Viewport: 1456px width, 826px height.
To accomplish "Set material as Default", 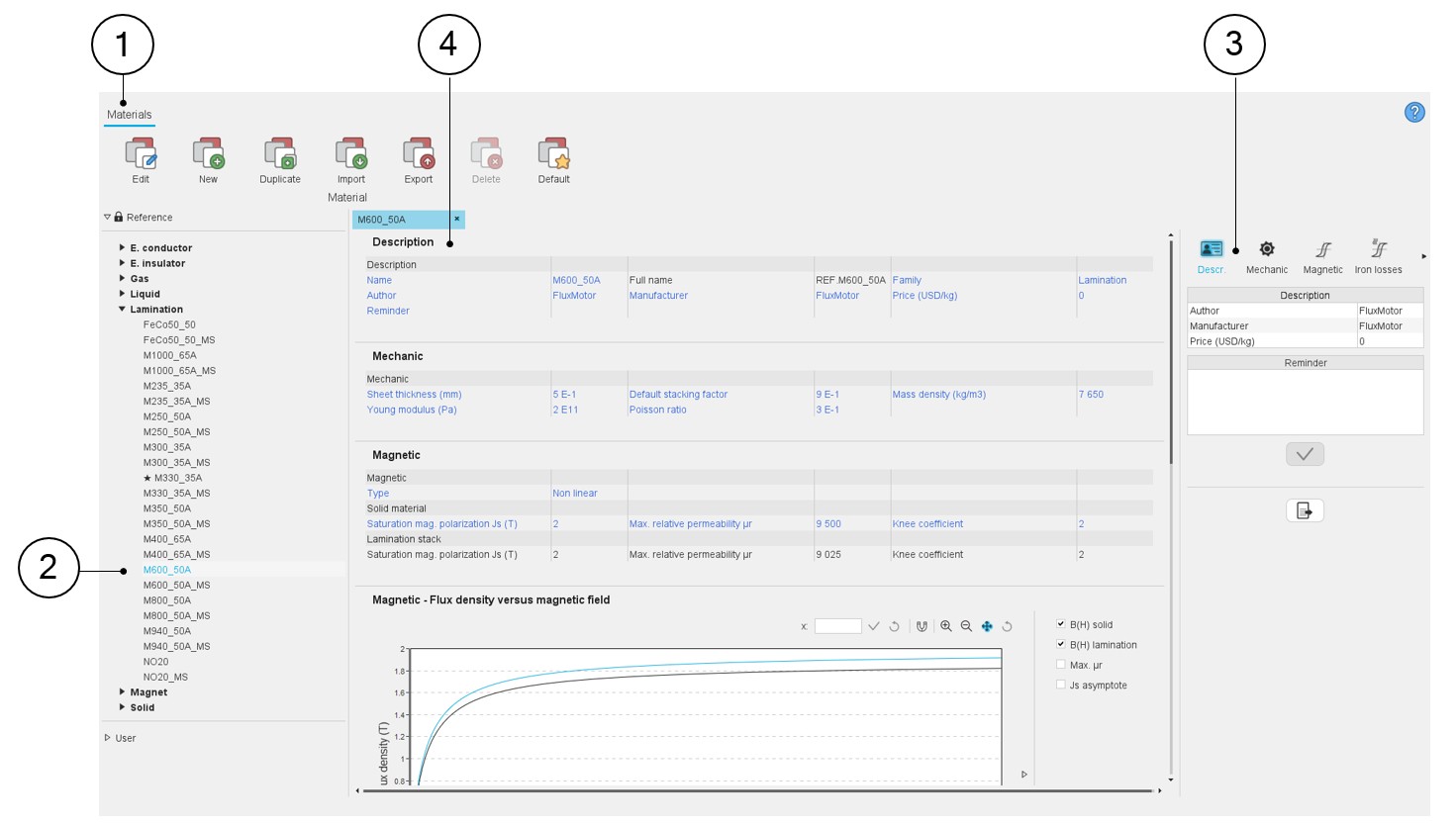I will (553, 155).
